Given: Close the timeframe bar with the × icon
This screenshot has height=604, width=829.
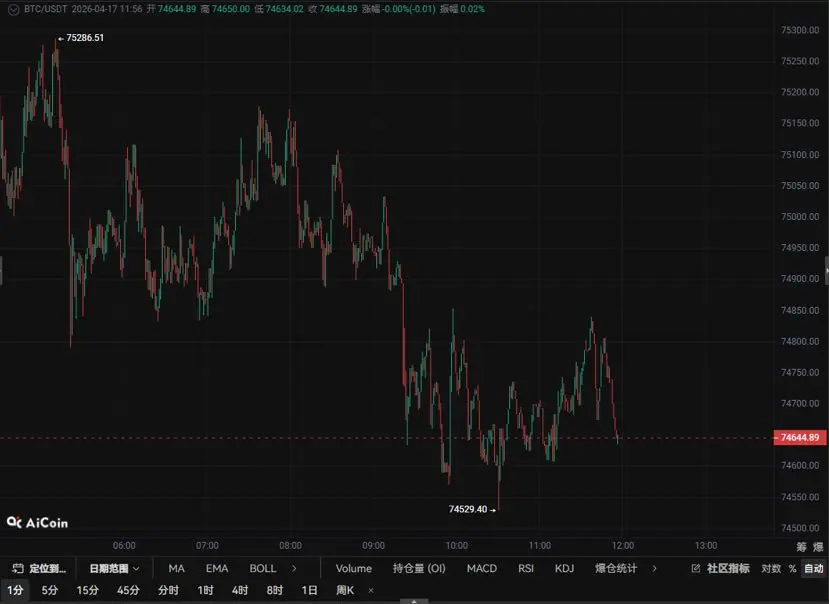Looking at the screenshot, I should point(371,590).
